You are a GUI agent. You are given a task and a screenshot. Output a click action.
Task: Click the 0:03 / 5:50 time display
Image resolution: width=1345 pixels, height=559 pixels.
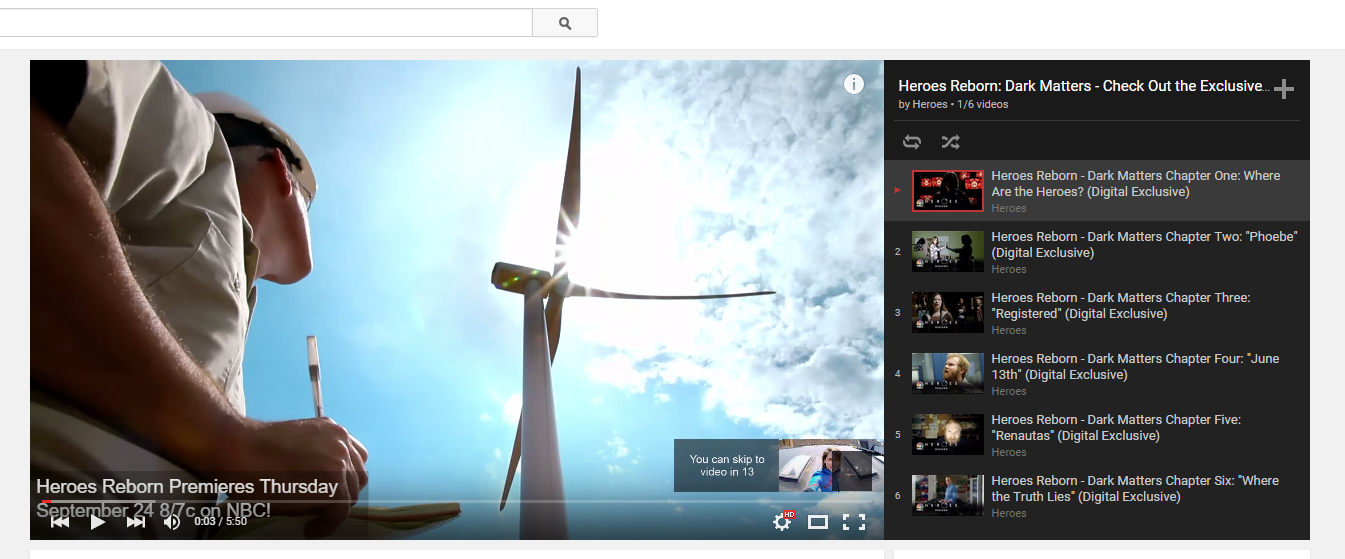pos(219,521)
